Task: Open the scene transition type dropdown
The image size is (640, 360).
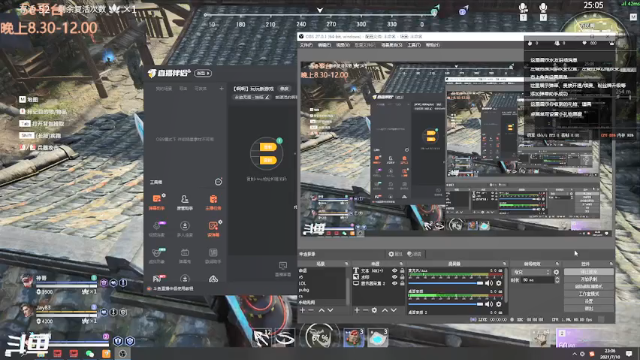Action: pos(532,272)
